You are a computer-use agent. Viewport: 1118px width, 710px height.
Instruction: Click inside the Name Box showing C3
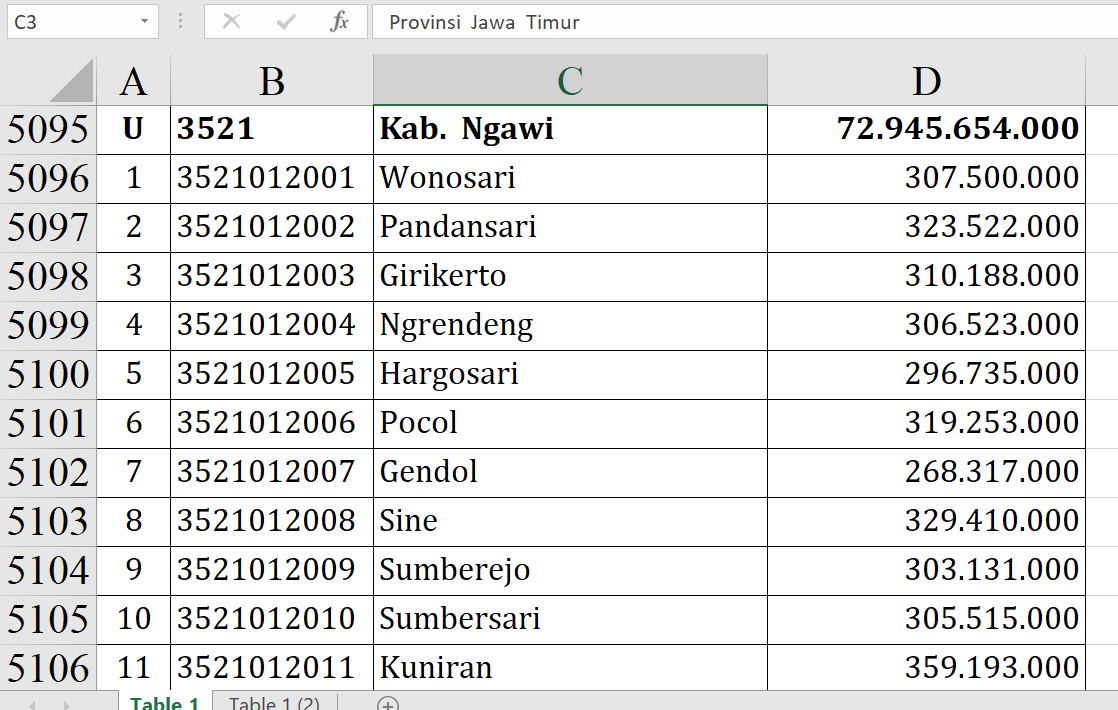(x=70, y=22)
